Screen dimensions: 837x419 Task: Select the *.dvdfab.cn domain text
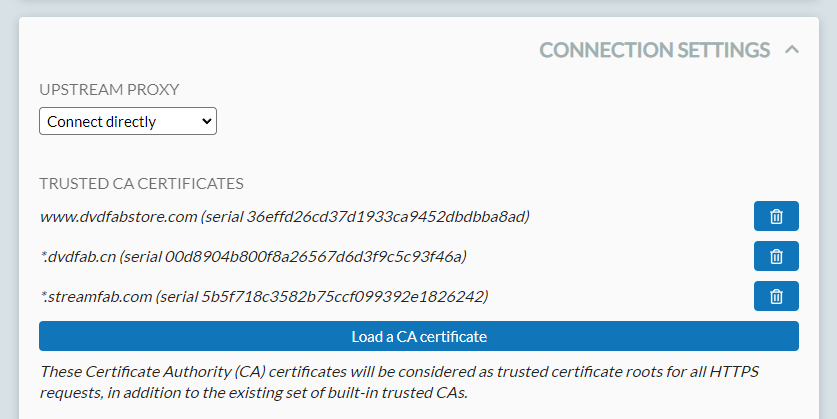(x=78, y=256)
